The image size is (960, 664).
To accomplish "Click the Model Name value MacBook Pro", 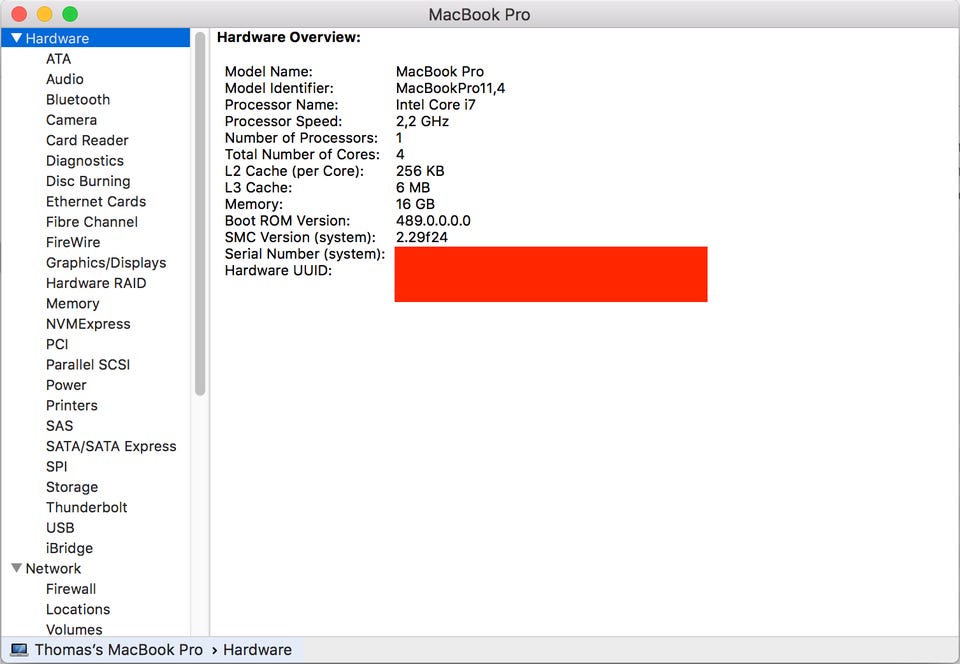I will 440,72.
